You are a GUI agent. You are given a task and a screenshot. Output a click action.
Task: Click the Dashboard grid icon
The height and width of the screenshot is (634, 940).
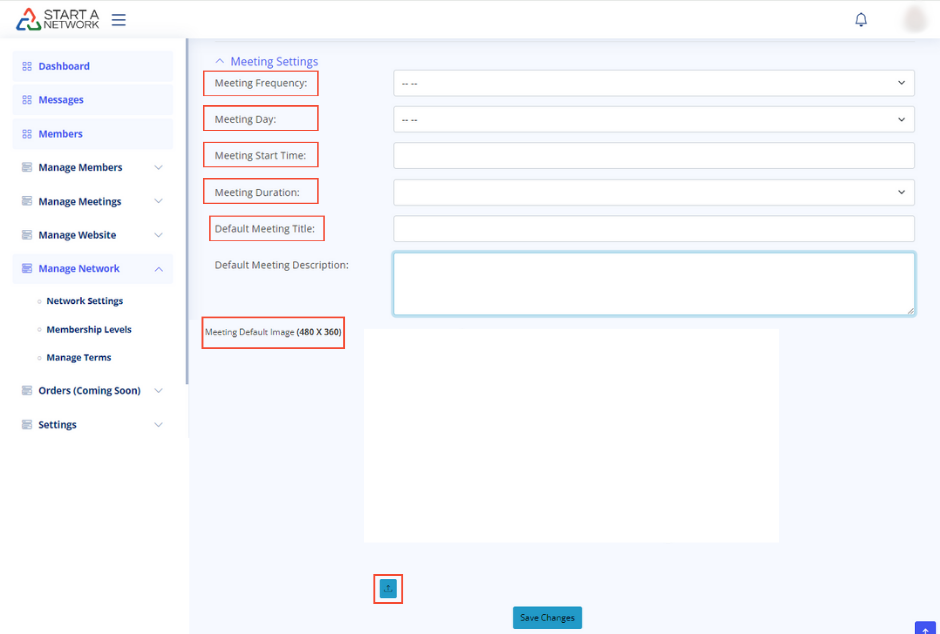(x=27, y=66)
